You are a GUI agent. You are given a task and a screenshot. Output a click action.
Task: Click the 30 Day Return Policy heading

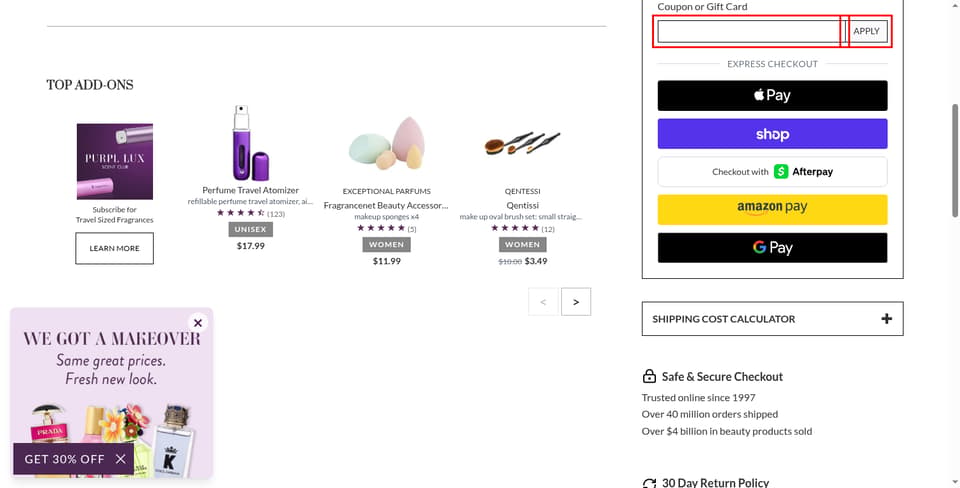[715, 482]
